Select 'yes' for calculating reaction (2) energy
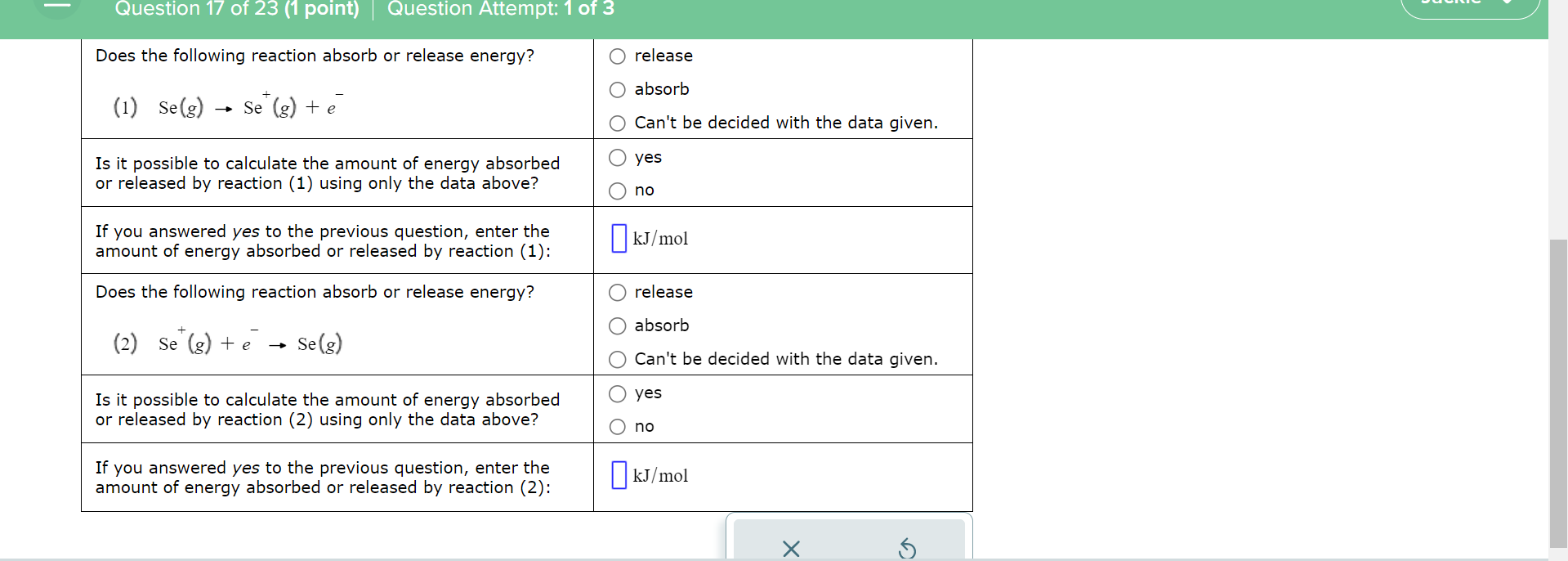Viewport: 1568px width, 561px height. [617, 393]
